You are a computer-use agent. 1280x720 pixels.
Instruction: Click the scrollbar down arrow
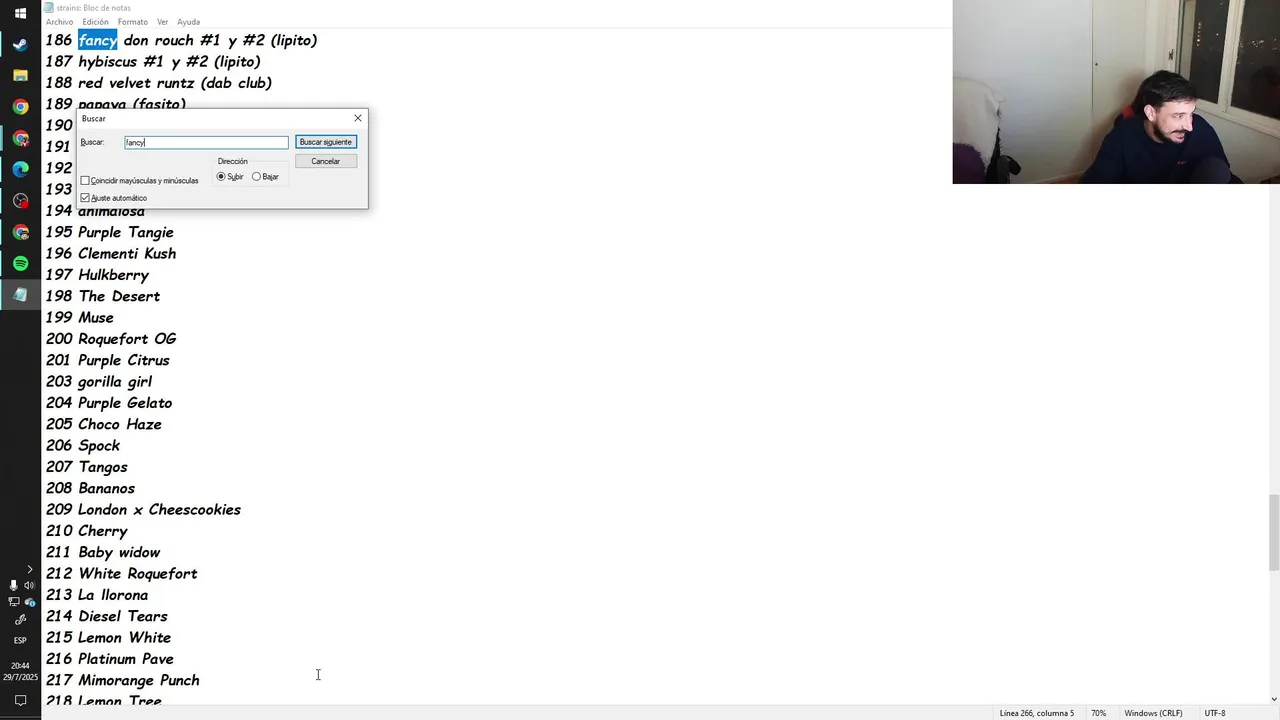click(1273, 699)
